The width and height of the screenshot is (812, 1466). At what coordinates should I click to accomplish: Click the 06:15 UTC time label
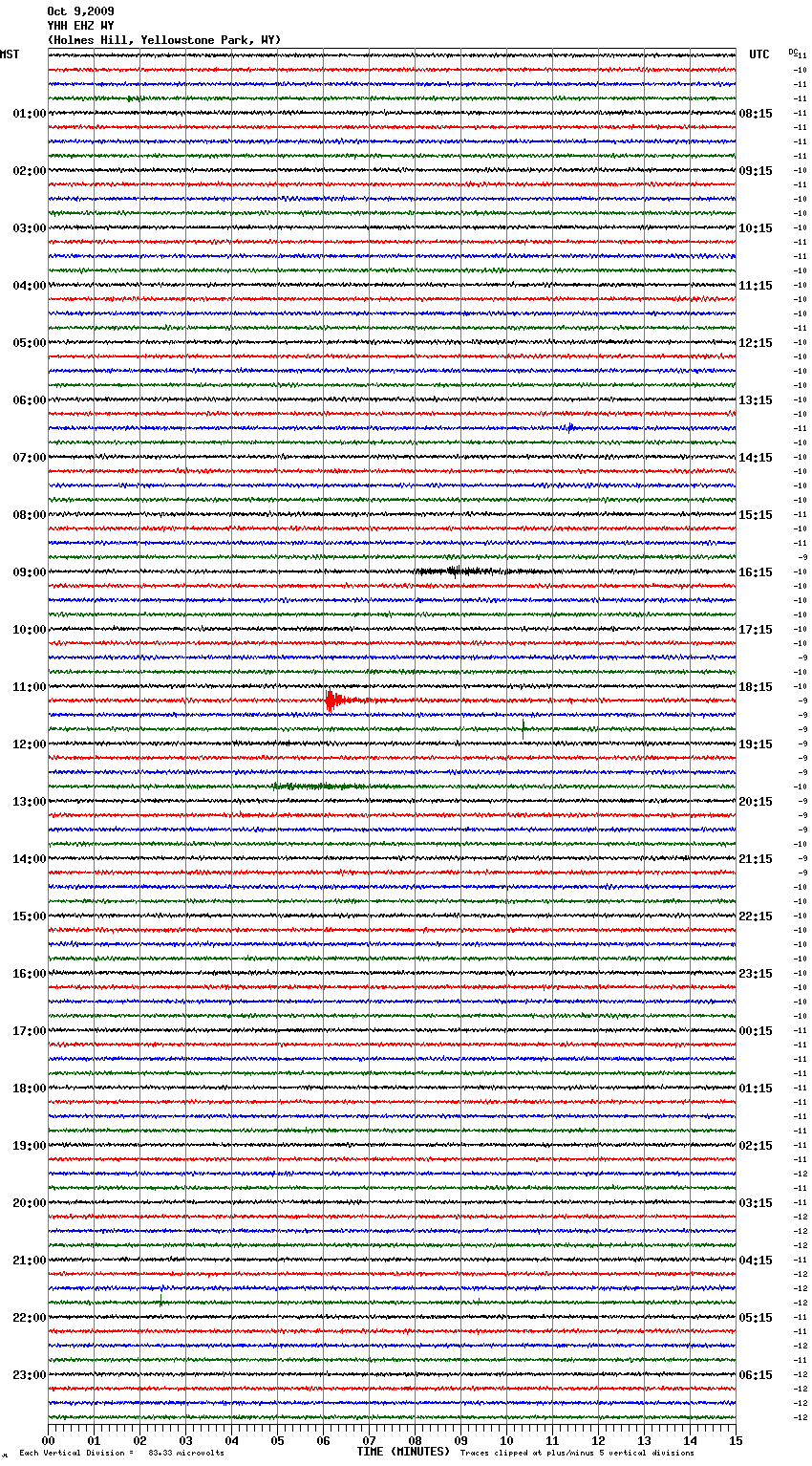coord(756,1375)
